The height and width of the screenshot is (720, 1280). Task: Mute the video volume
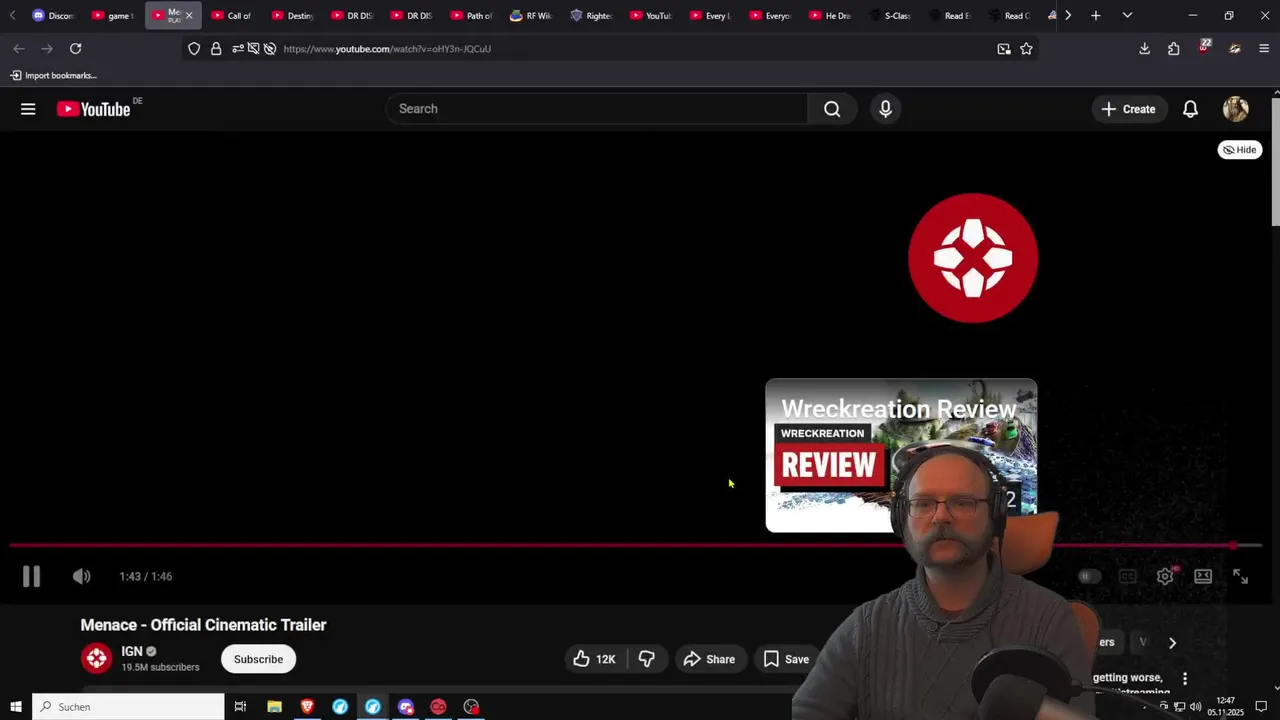pos(81,576)
